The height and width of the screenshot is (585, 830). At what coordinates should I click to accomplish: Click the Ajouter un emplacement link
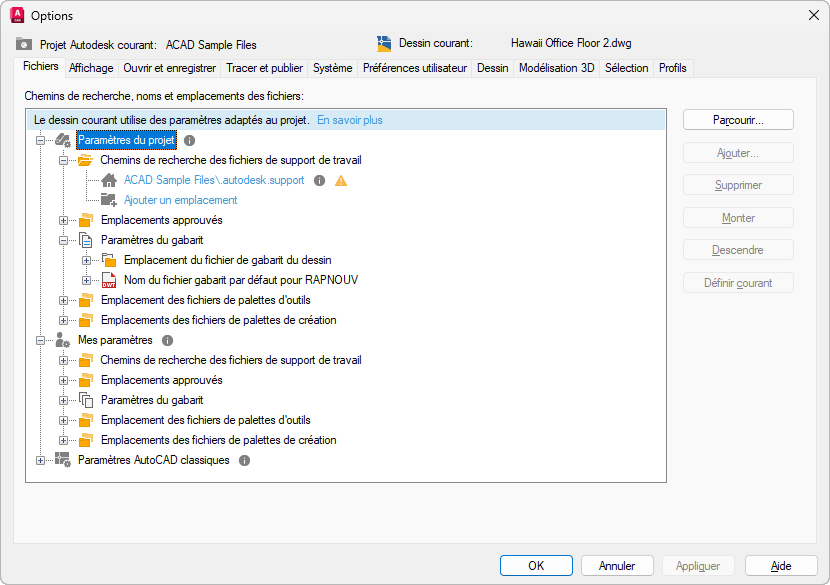pos(181,200)
